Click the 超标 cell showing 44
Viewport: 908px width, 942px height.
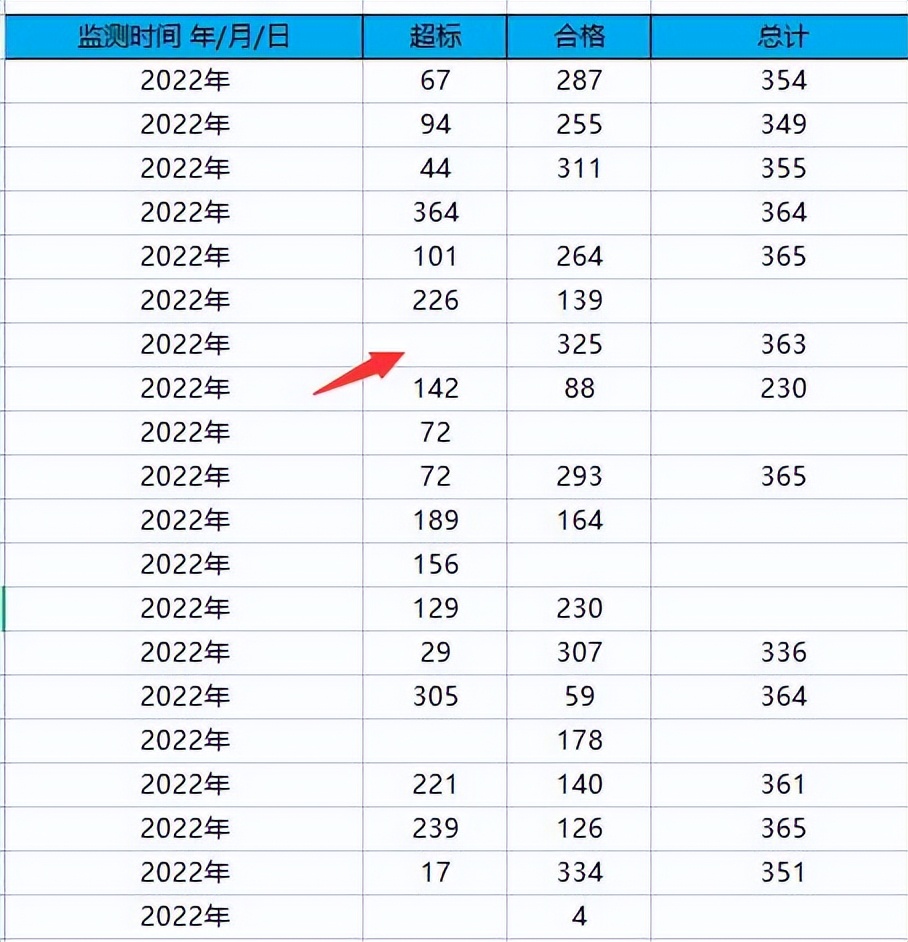coord(435,169)
